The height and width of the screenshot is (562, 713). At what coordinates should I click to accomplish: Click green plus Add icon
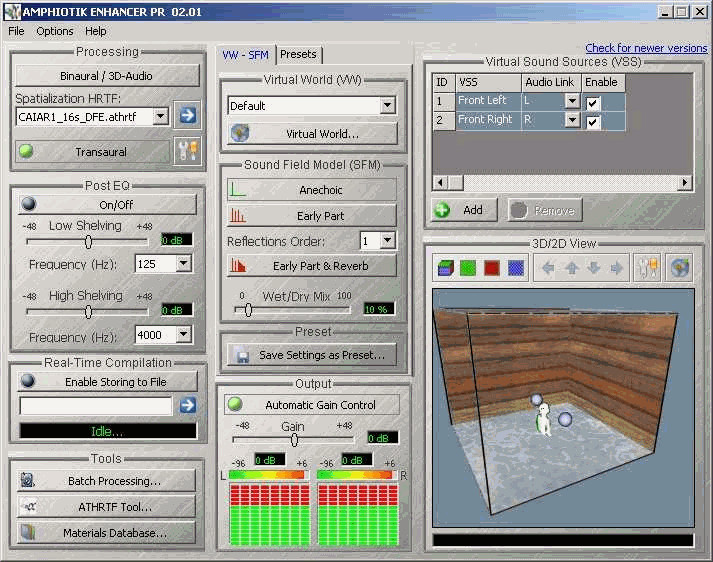tap(442, 210)
